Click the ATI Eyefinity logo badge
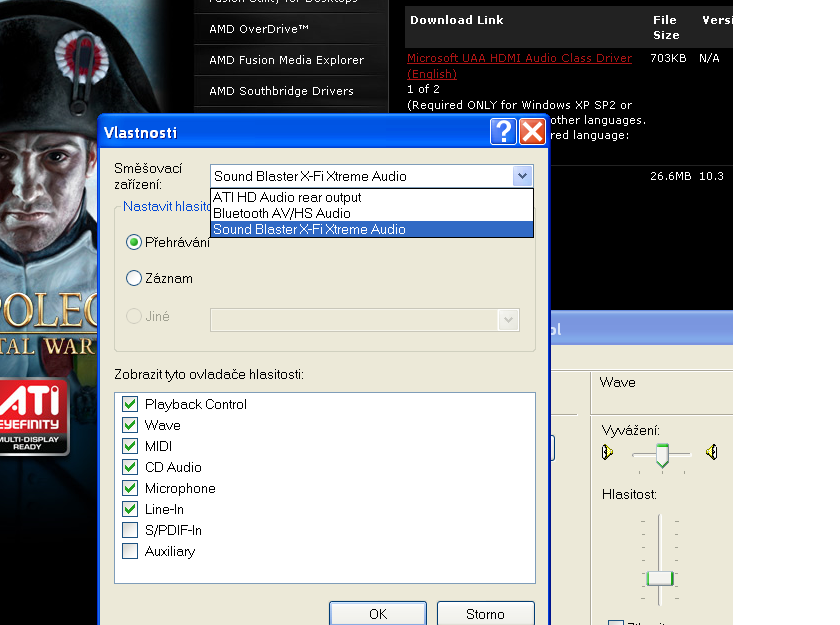This screenshot has width=840, height=625. 35,417
